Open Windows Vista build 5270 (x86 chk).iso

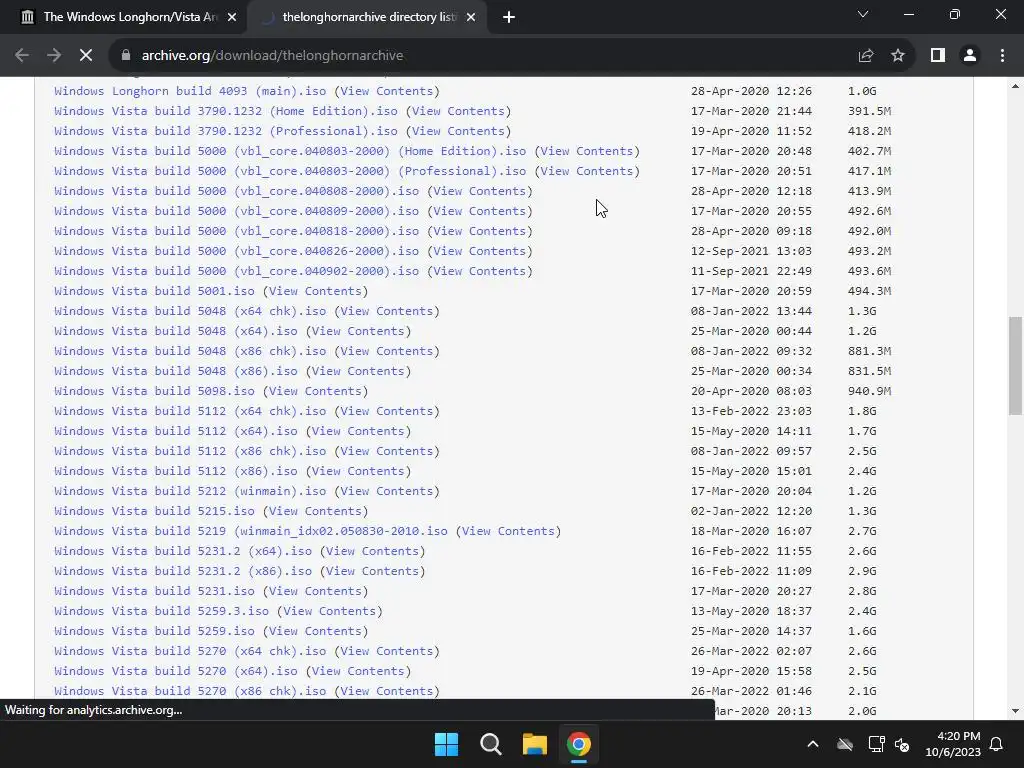coord(190,691)
